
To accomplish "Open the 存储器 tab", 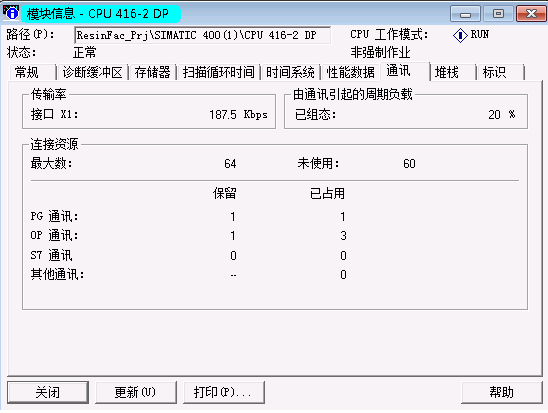I will point(152,72).
